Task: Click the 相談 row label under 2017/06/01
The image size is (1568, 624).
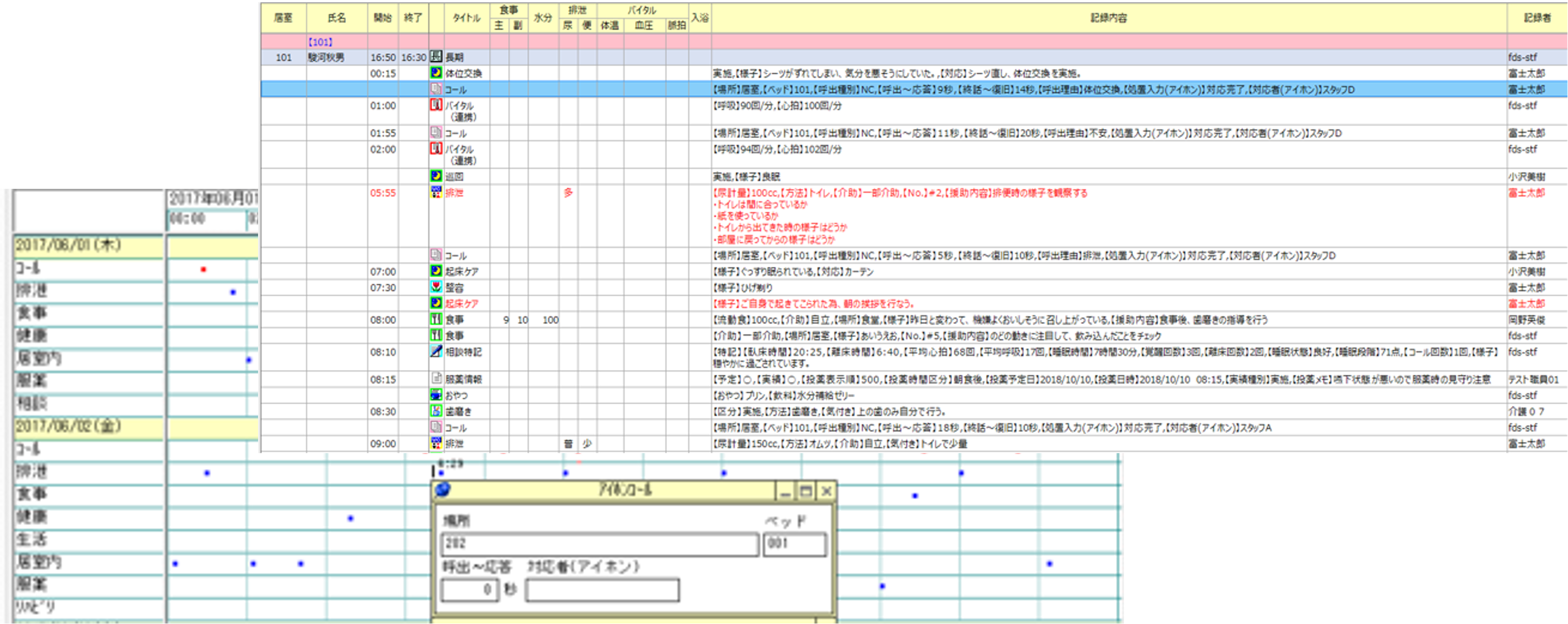Action: click(x=31, y=403)
